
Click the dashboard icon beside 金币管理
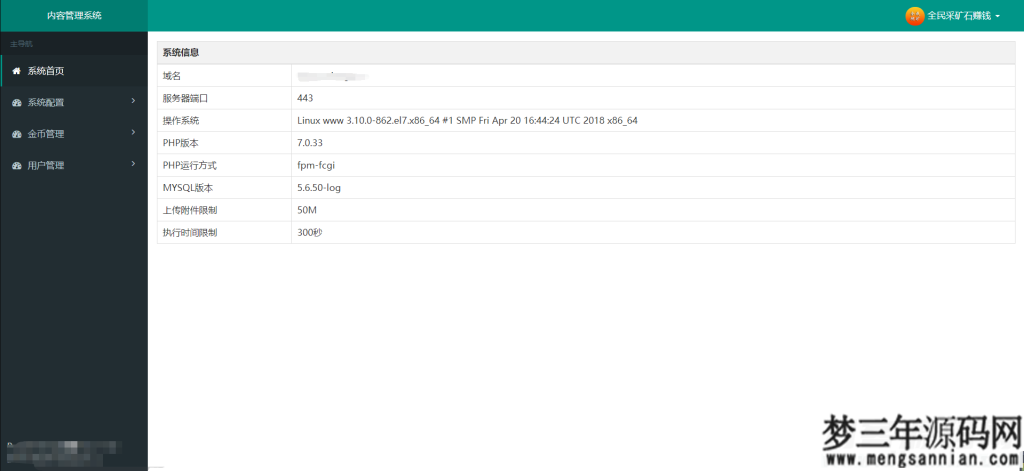[16, 134]
